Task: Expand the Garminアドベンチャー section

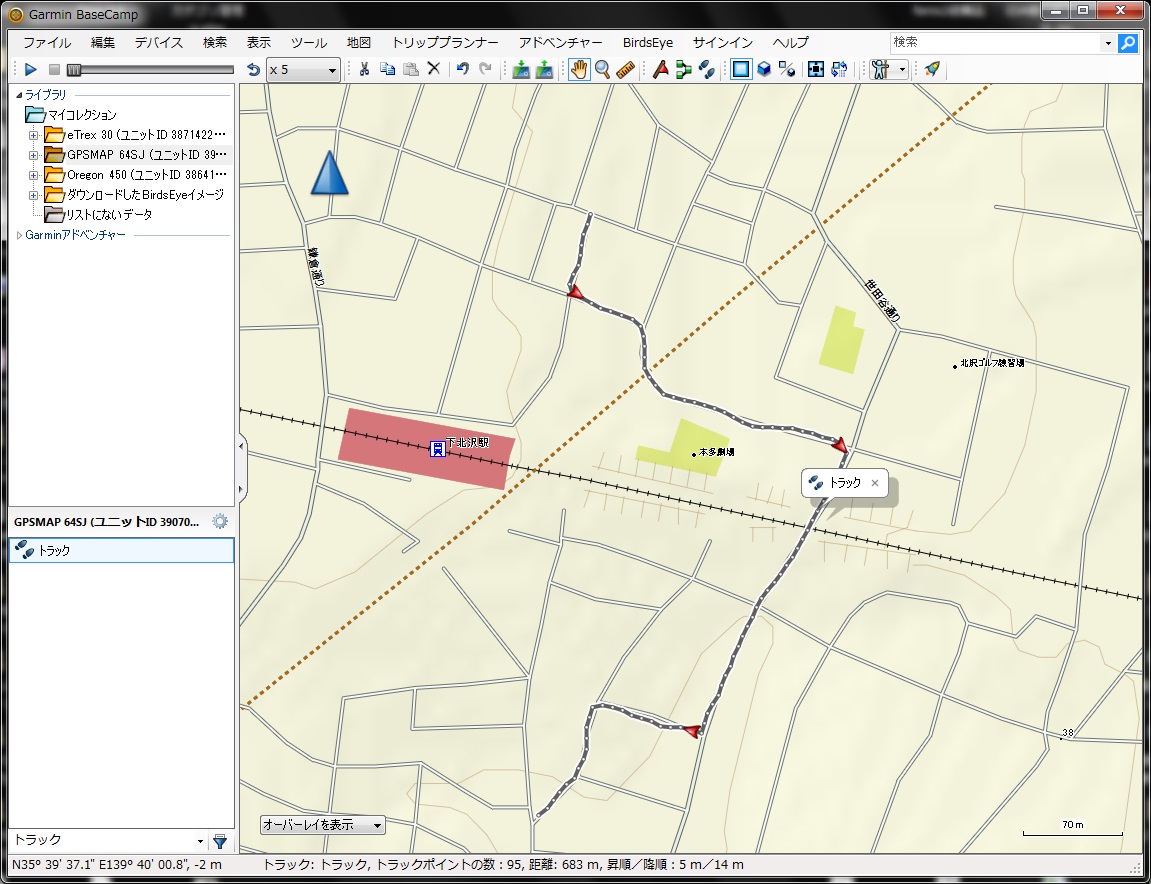Action: click(19, 235)
